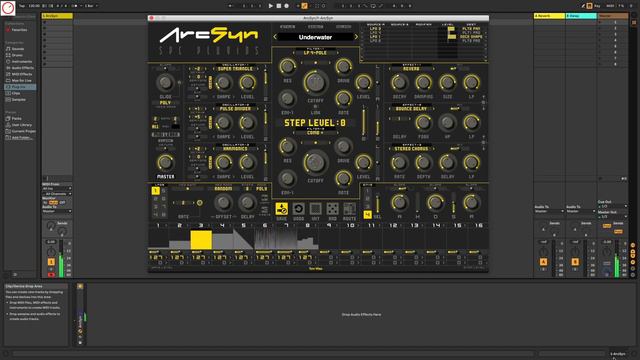Click the Bounce Delay FDBK knob
Image resolution: width=640 pixels, height=360 pixels.
coord(423,122)
